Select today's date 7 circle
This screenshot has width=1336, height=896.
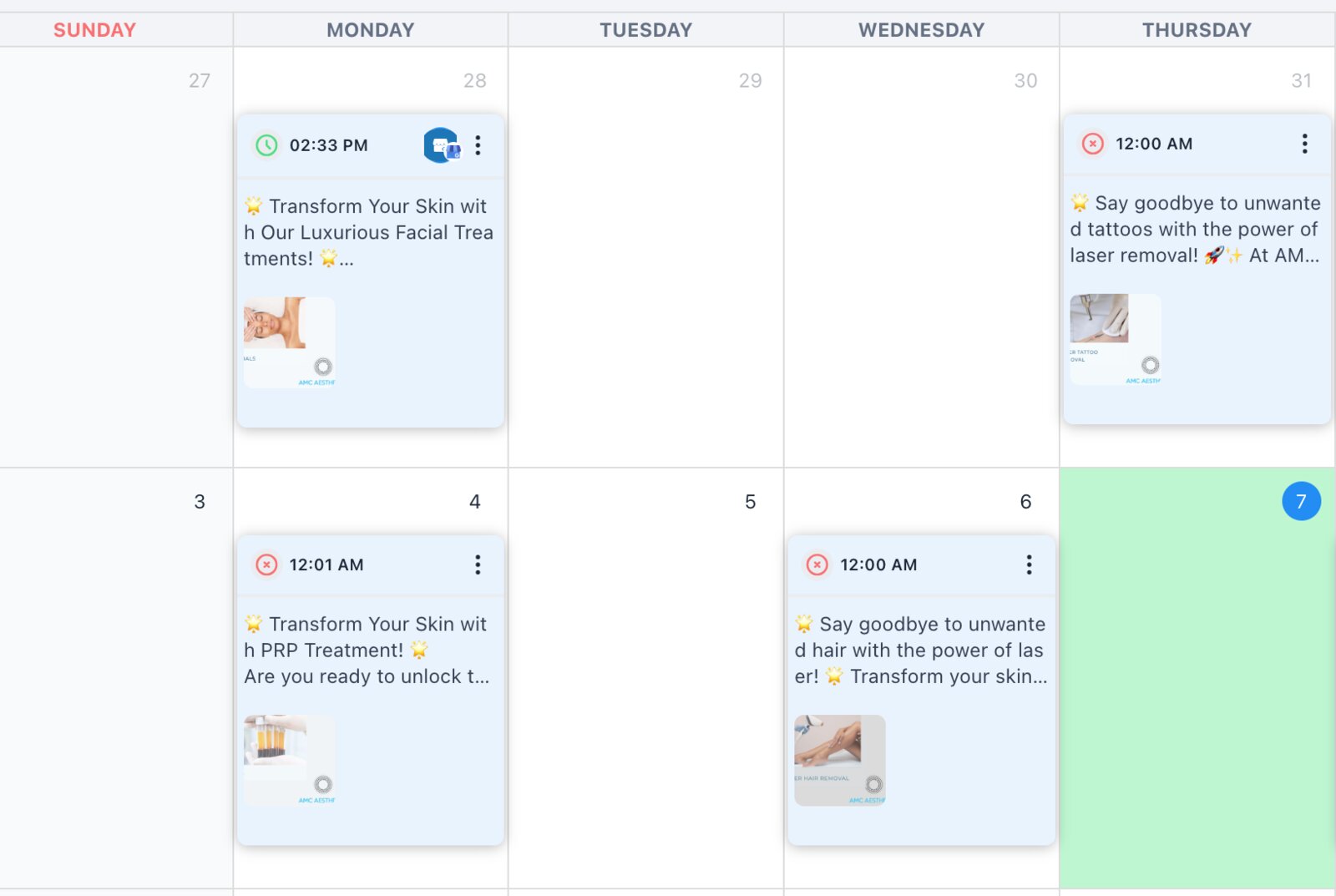[1301, 501]
